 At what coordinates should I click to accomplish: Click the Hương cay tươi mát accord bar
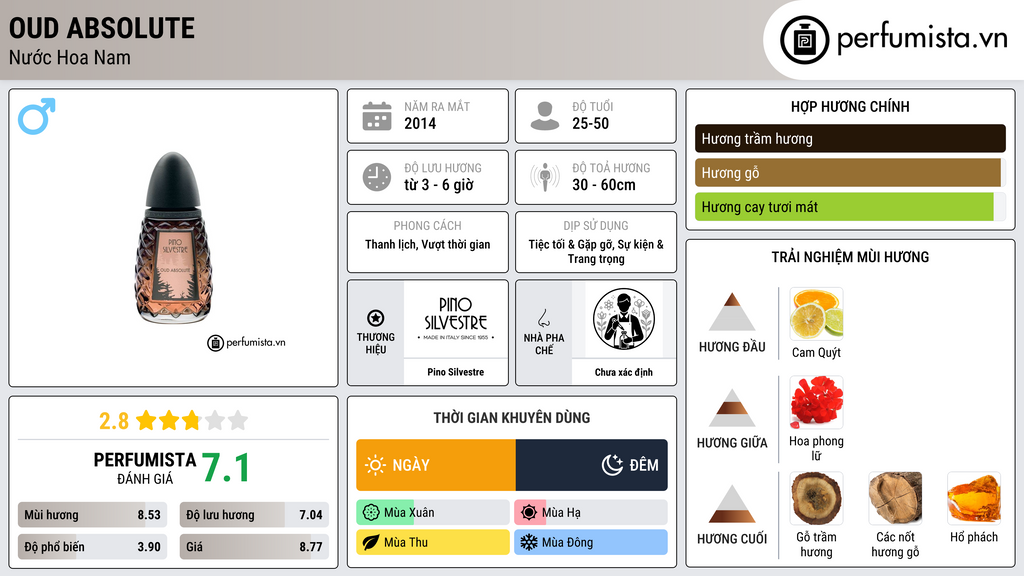tap(850, 207)
